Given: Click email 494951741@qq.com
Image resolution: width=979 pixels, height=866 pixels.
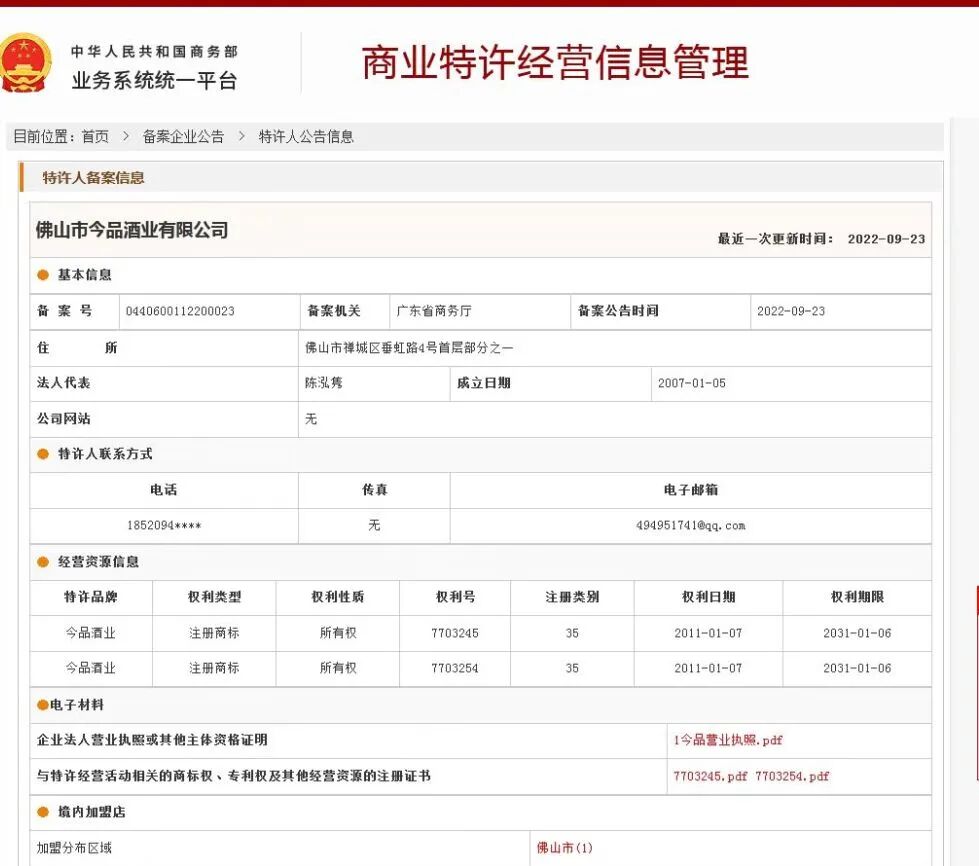Looking at the screenshot, I should [x=691, y=526].
